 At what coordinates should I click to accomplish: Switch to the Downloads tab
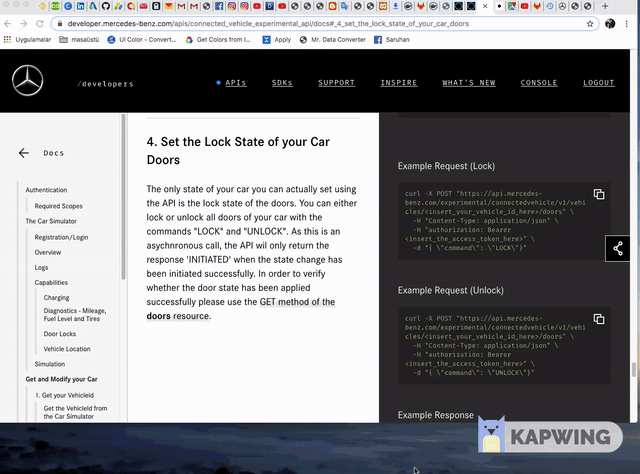pyautogui.click(x=396, y=6)
